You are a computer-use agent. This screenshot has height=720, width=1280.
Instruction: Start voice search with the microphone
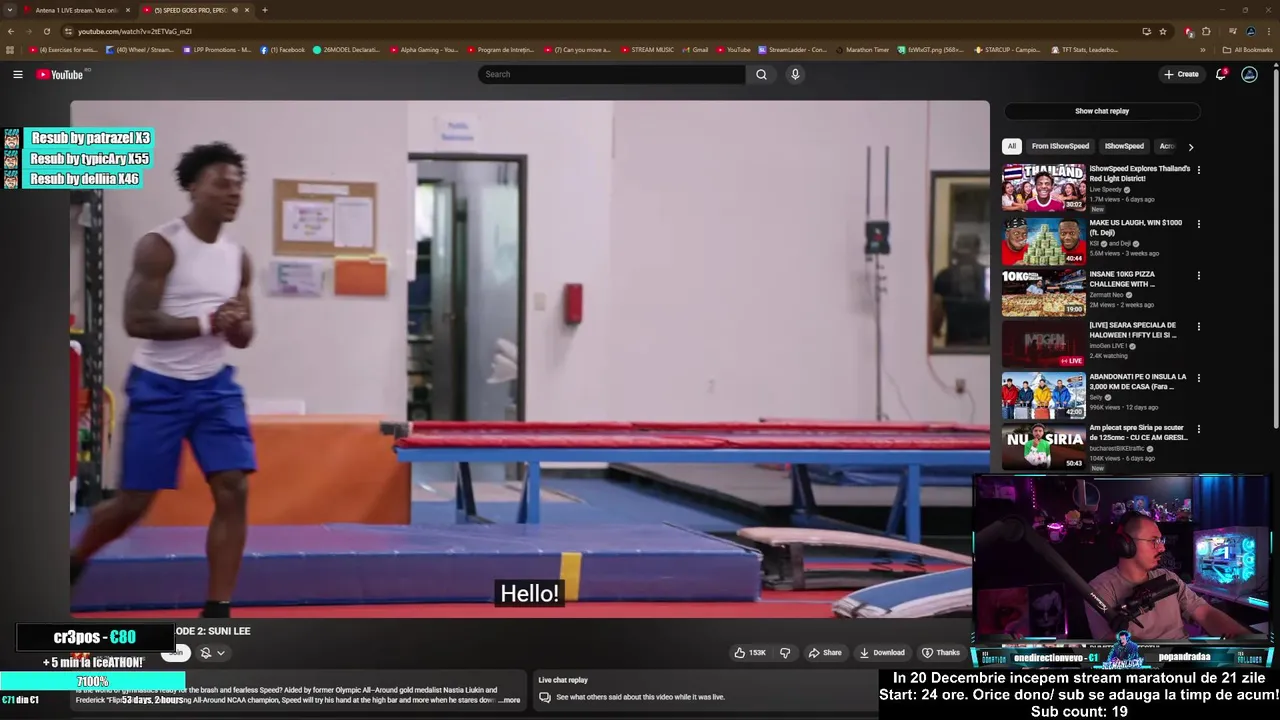pos(795,74)
